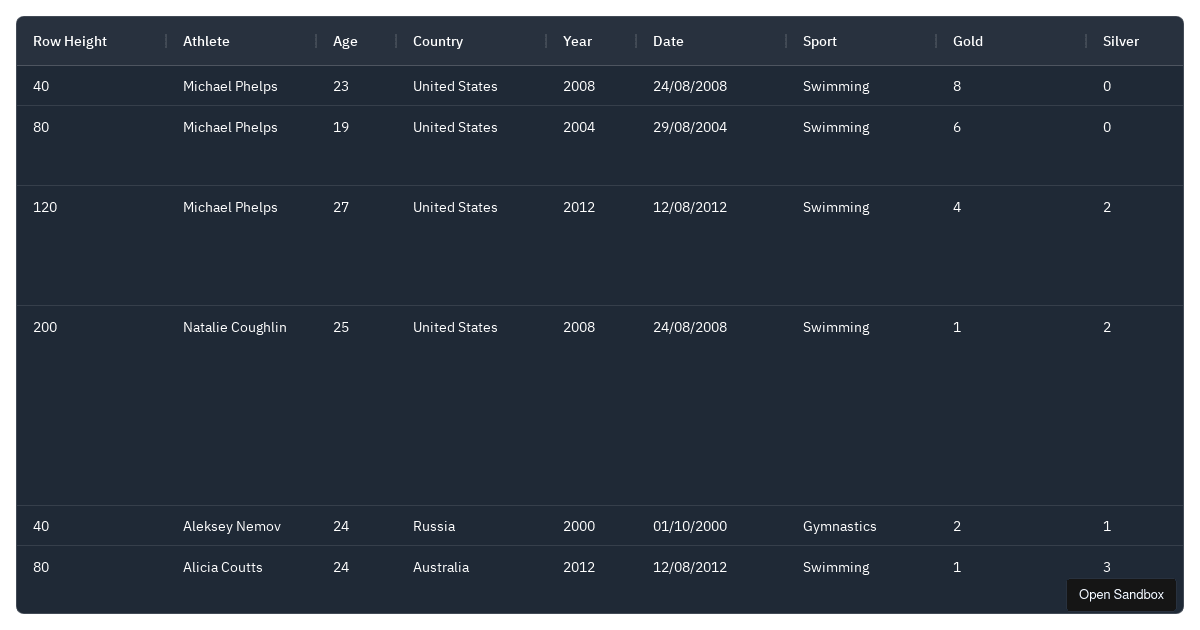
Task: Sort the table by the Sport column
Action: pos(820,41)
